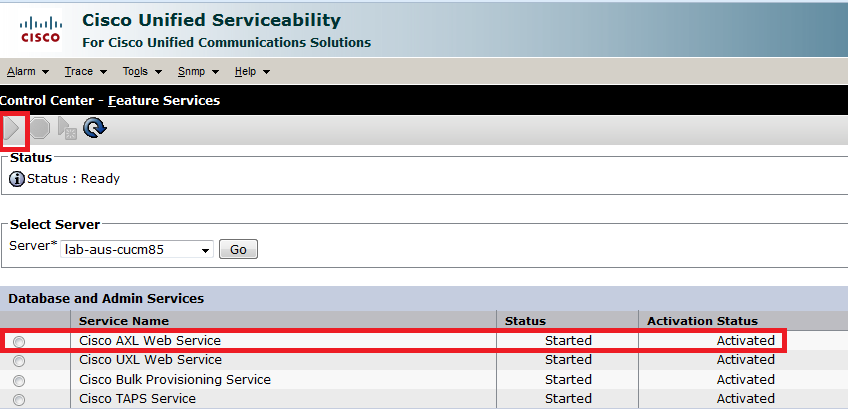Click Cisco TAPS Service name

137,399
